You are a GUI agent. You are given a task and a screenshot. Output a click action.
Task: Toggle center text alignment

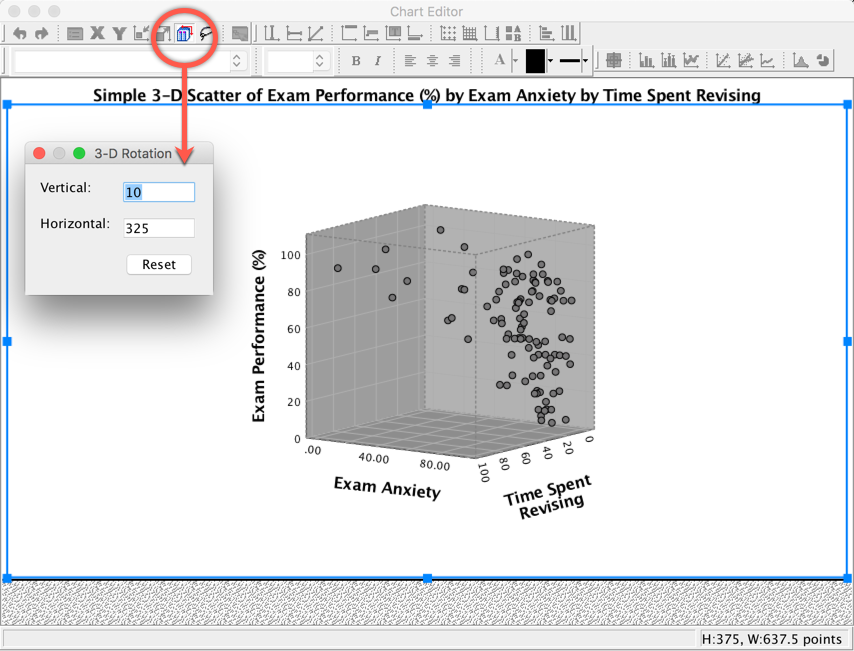[x=432, y=61]
